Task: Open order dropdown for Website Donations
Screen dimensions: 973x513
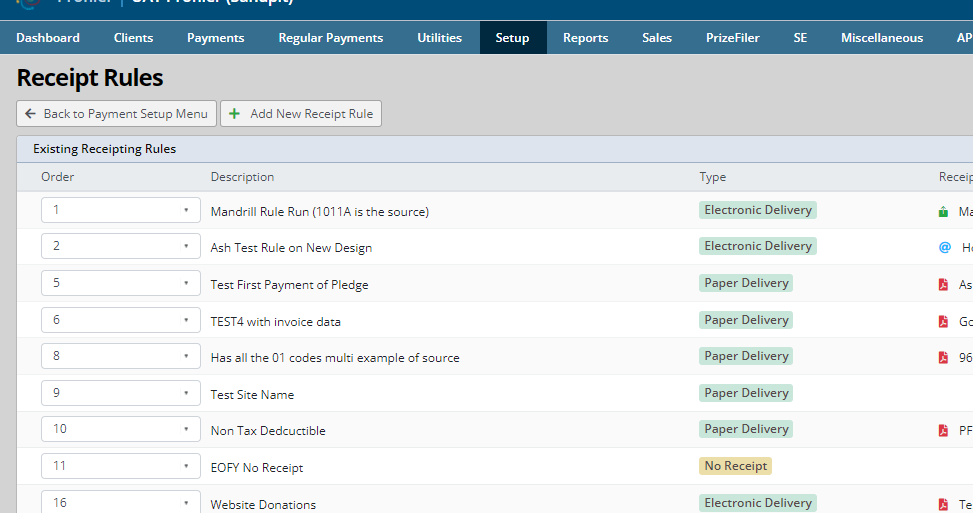Action: [x=121, y=502]
